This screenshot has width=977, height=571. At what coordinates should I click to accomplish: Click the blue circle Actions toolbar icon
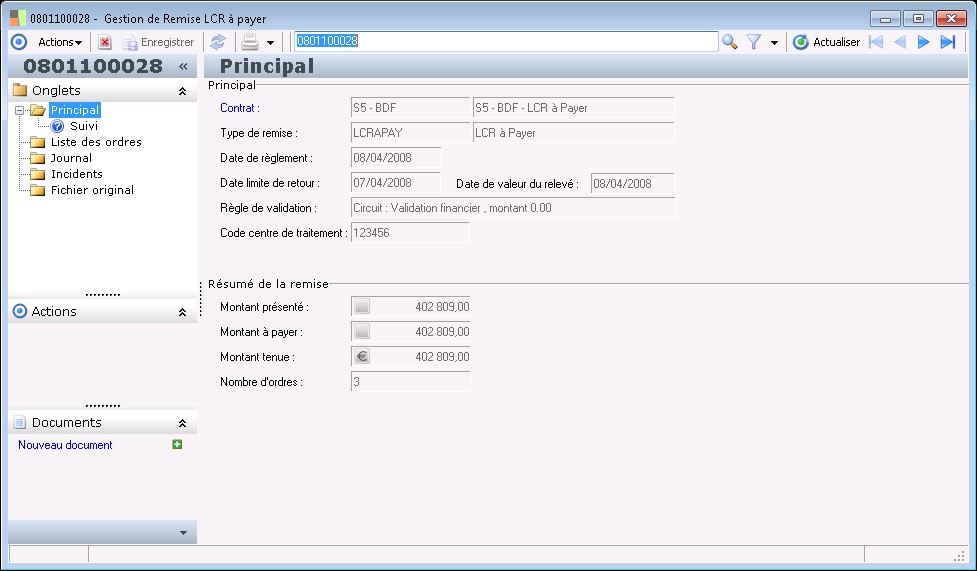[x=19, y=42]
